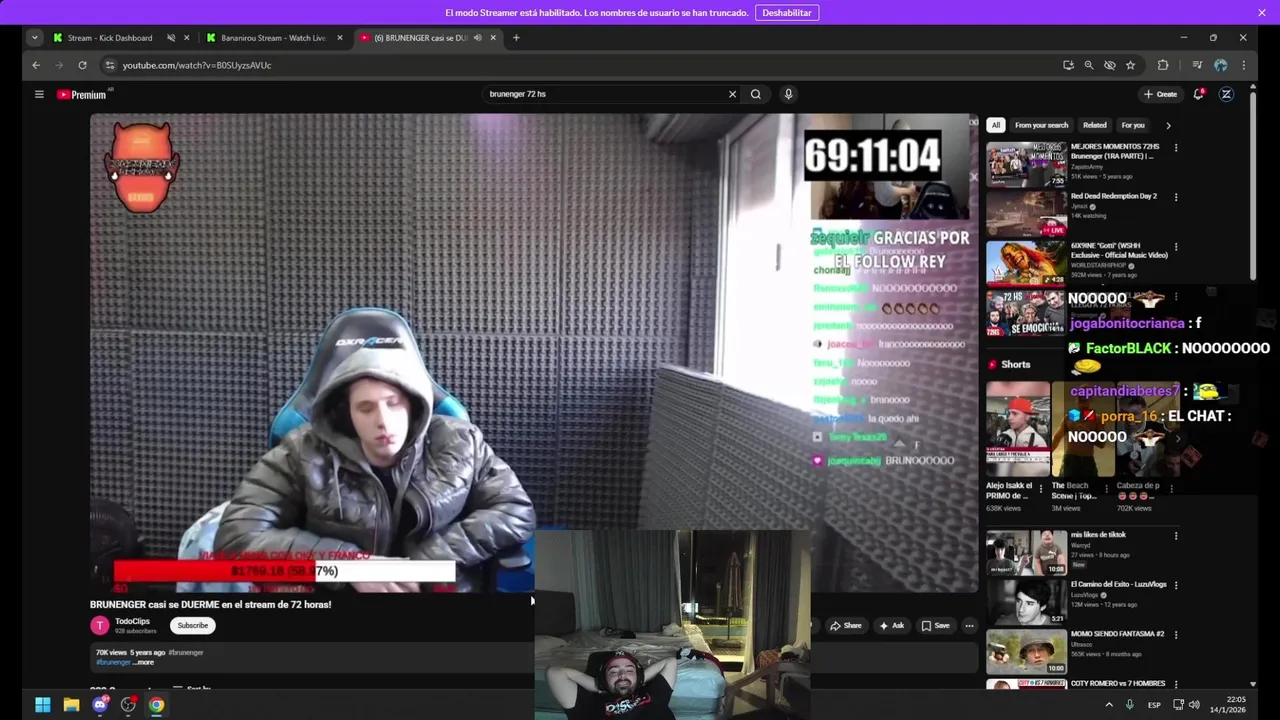Open MEJORES MOMENTOS 72HS Brunenger video
The image size is (1280, 720).
click(x=1026, y=164)
